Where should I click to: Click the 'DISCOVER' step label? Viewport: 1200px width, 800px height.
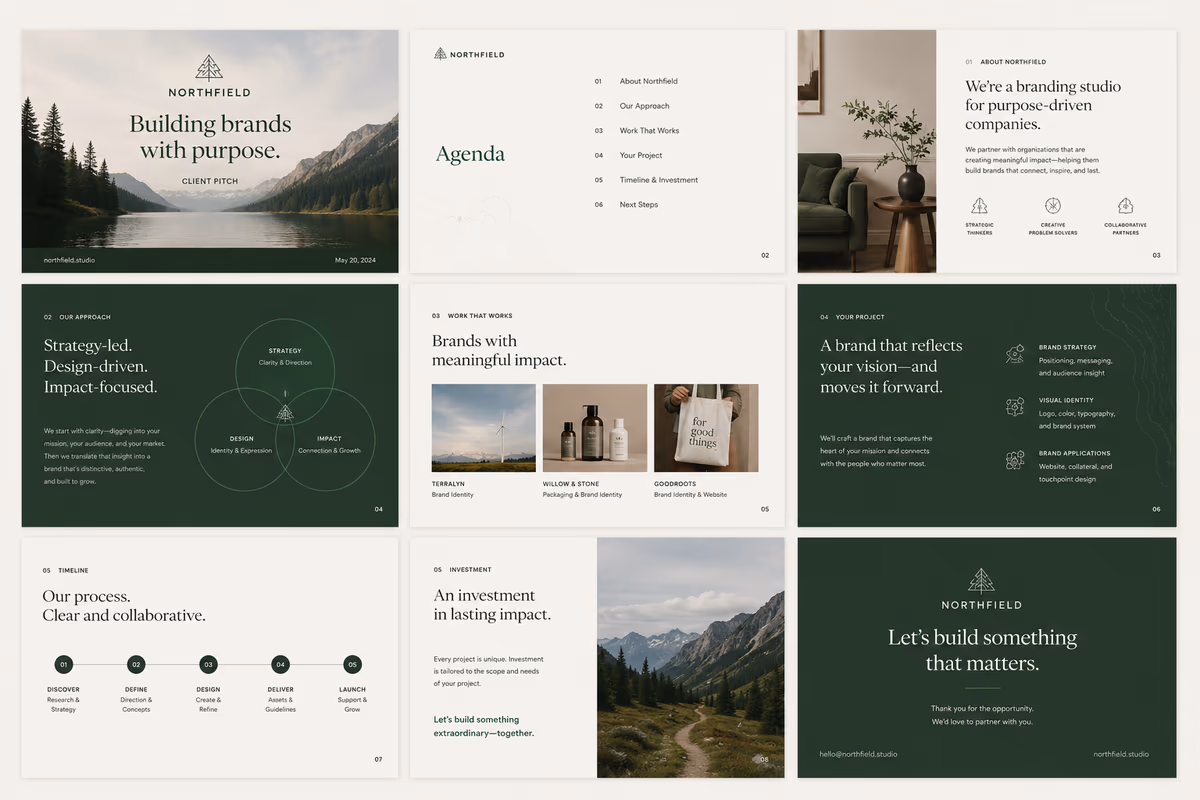[x=64, y=690]
